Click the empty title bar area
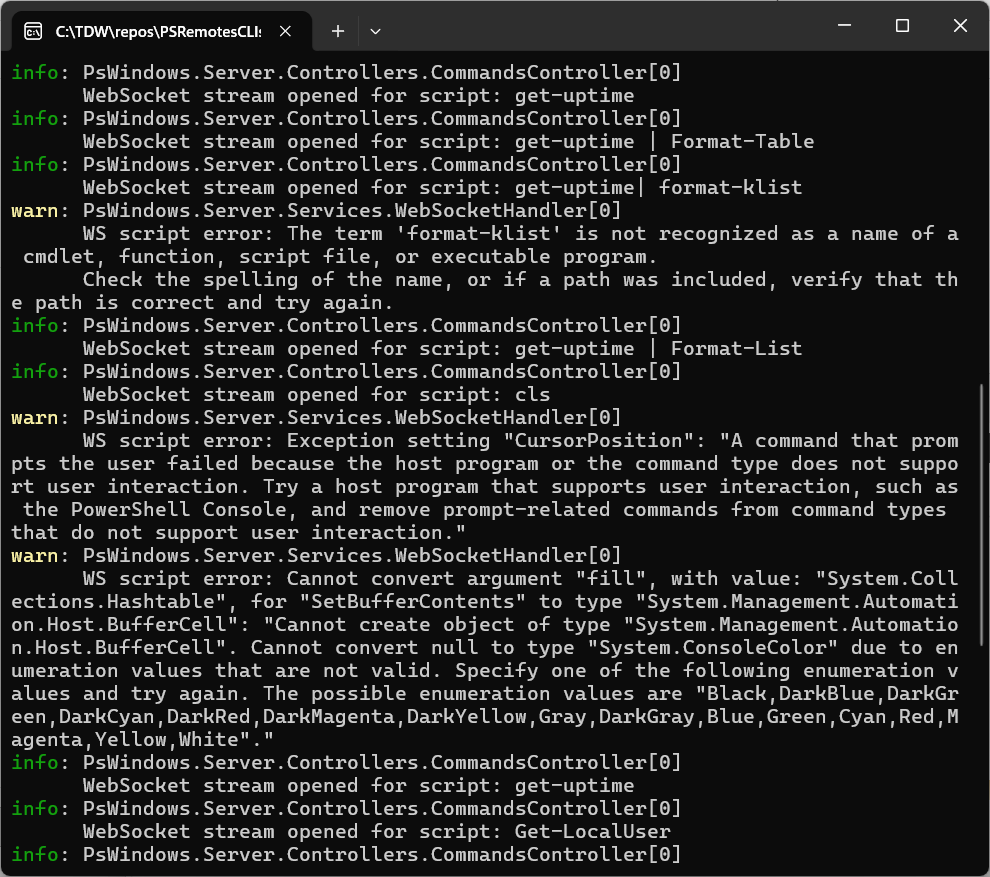The height and width of the screenshot is (877, 990). point(600,27)
